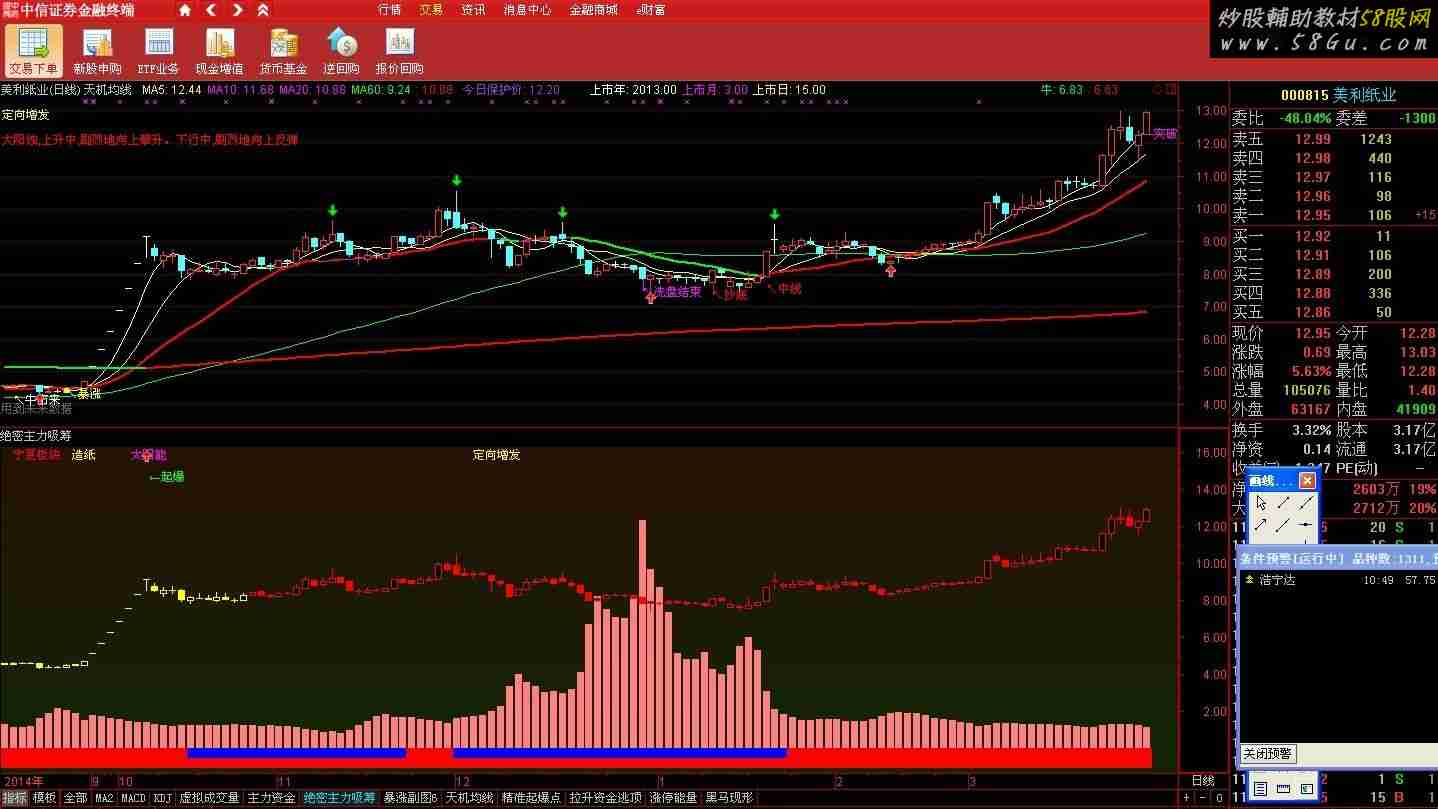Click the ruler icon at bottom right
The image size is (1438, 809).
point(1284,789)
